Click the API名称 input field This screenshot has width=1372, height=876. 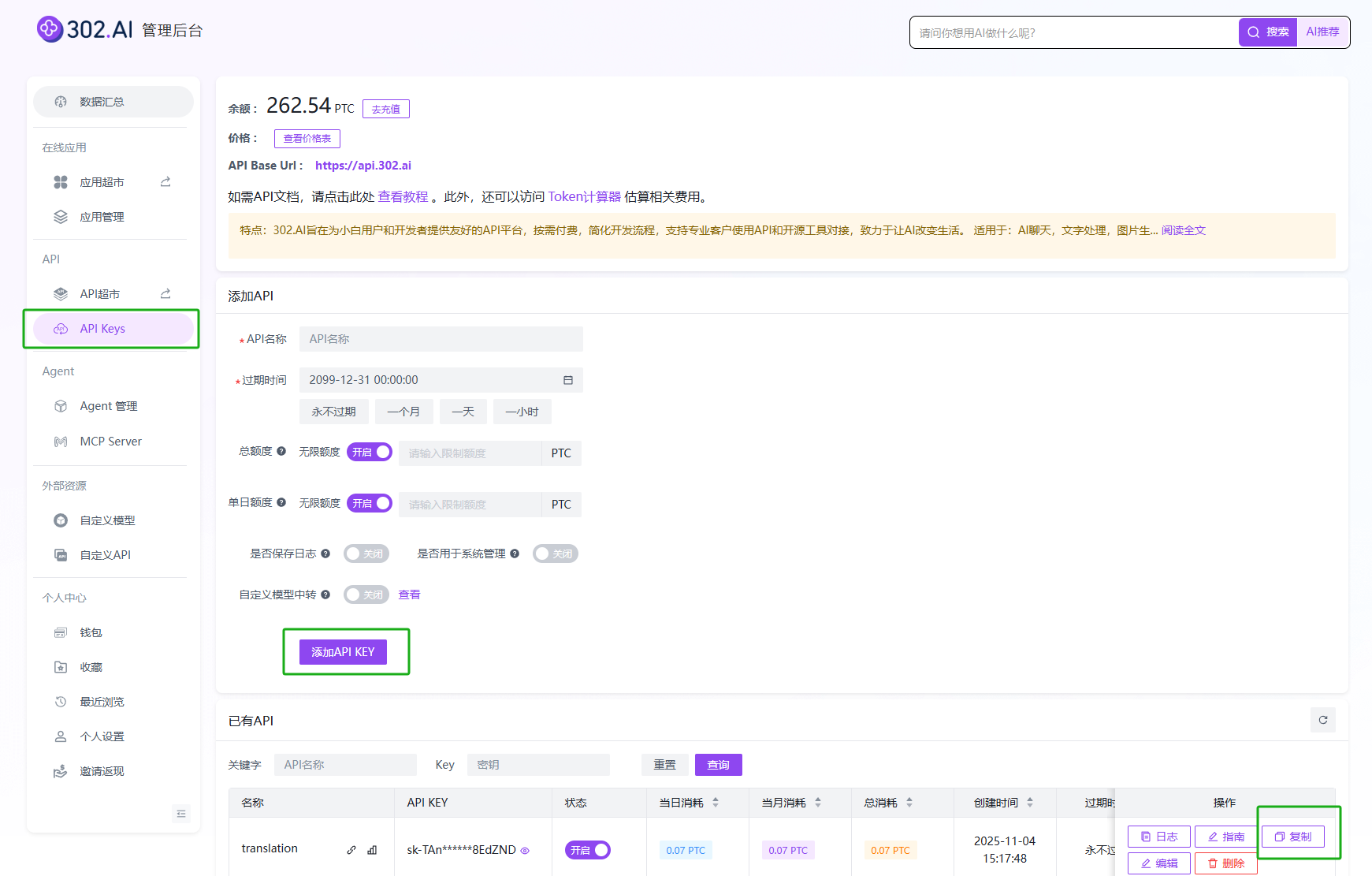[x=441, y=338]
